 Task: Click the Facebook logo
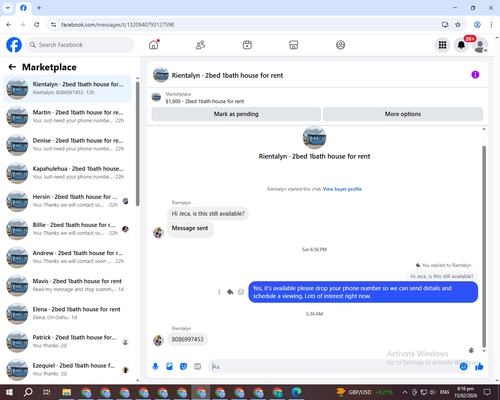click(x=14, y=45)
